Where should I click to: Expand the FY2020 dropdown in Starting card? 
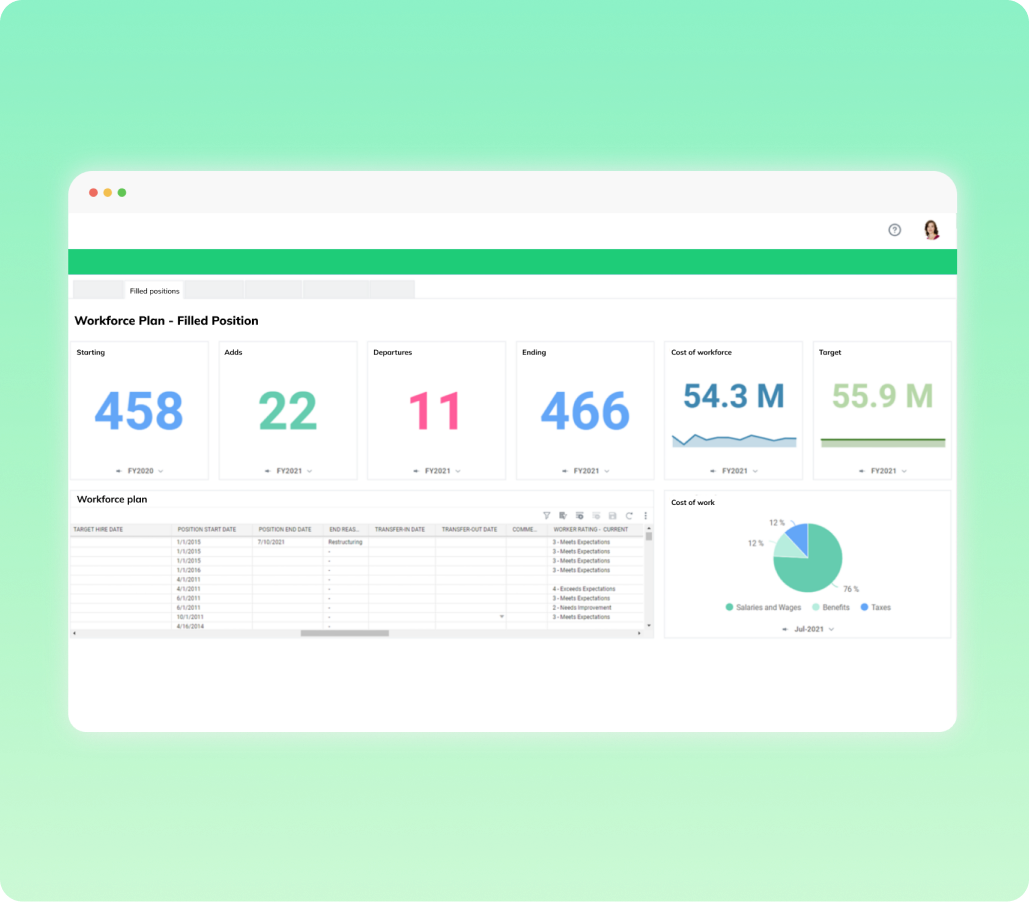139,470
